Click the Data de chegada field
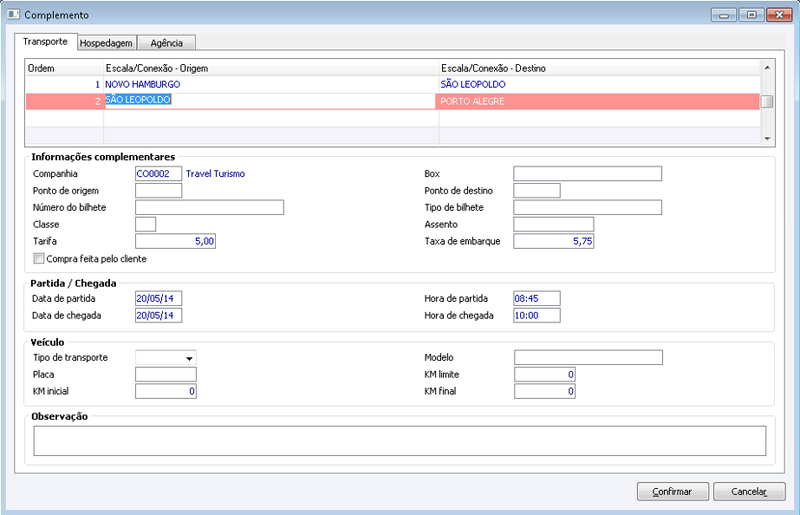800x515 pixels. (158, 315)
